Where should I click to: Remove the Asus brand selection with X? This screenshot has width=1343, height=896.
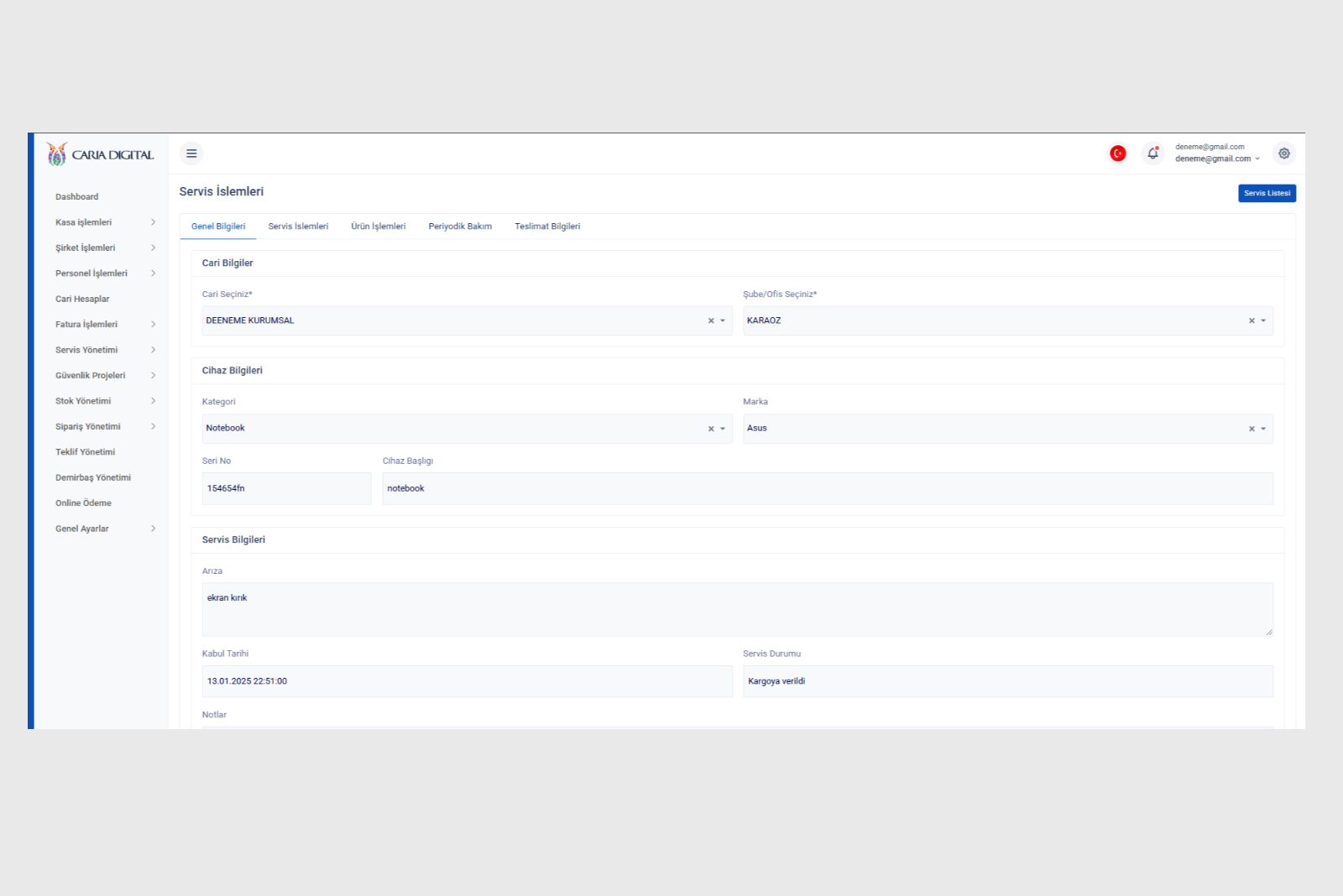pyautogui.click(x=1252, y=429)
